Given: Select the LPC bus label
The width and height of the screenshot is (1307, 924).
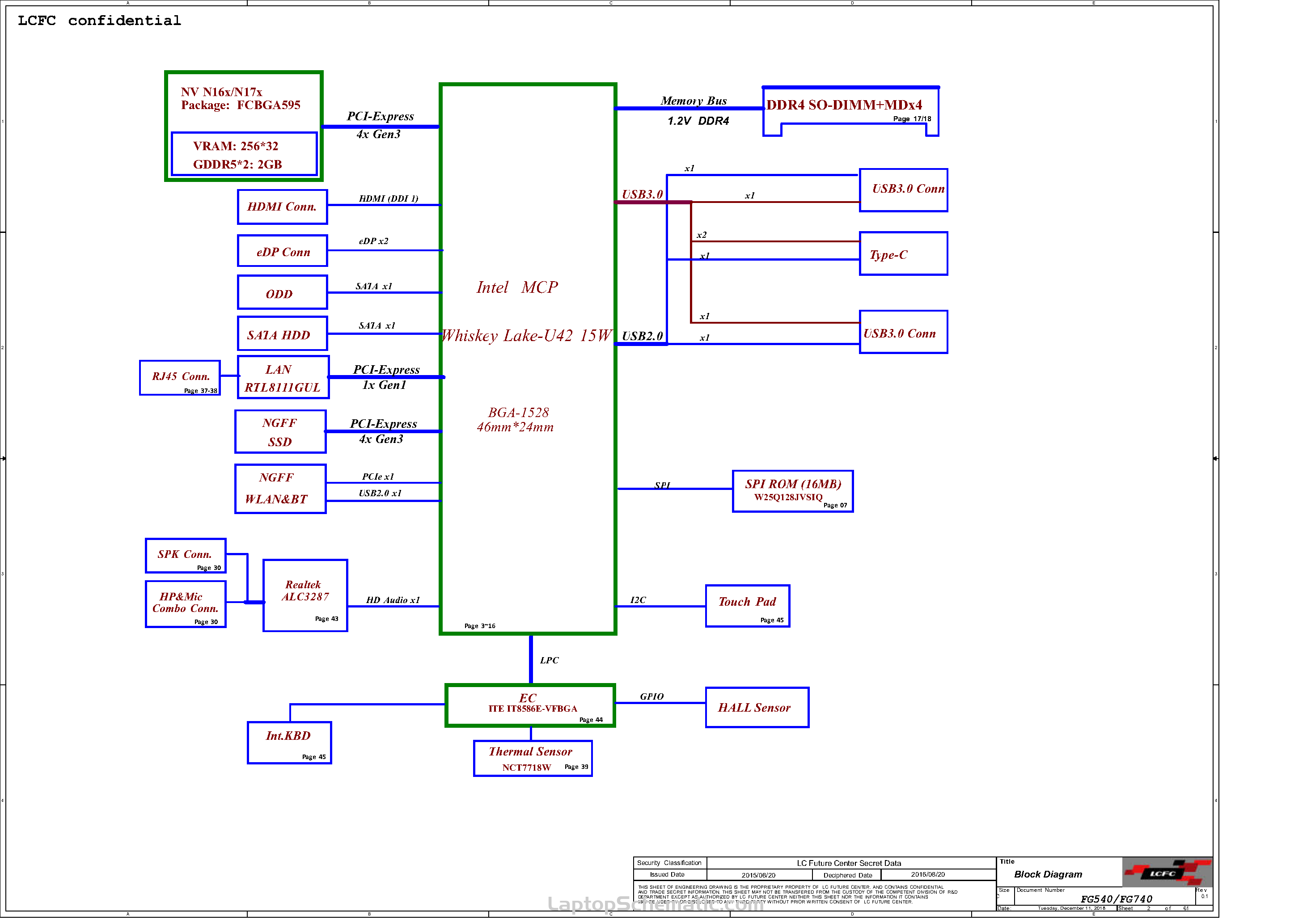Looking at the screenshot, I should [x=550, y=661].
